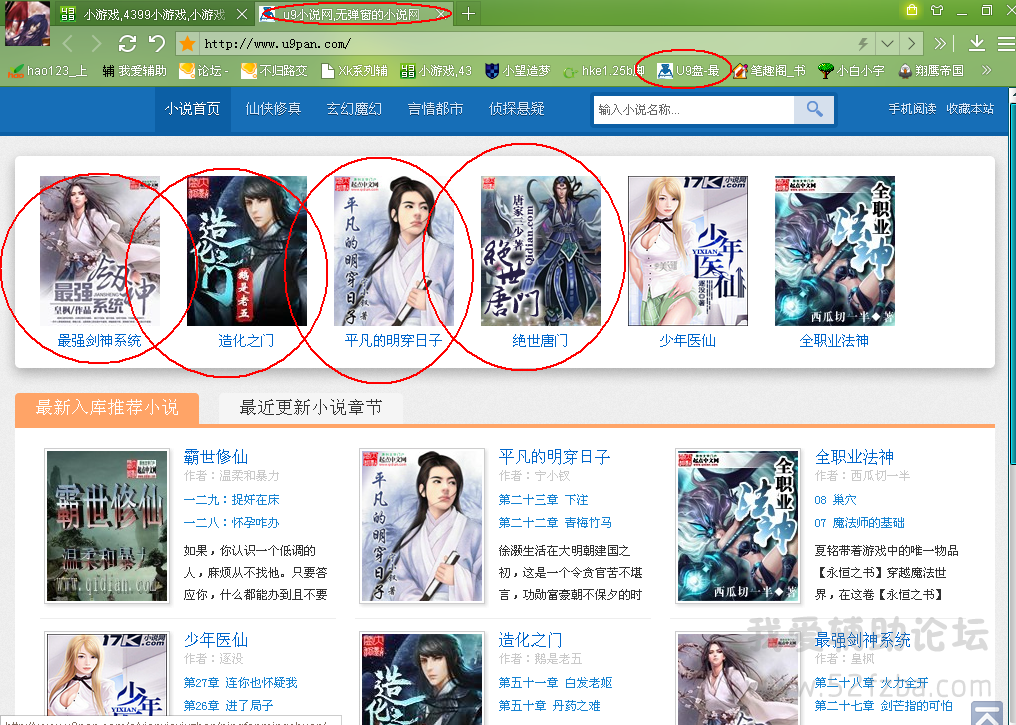
Task: Open chapter 08 巢穴
Action: coord(835,500)
